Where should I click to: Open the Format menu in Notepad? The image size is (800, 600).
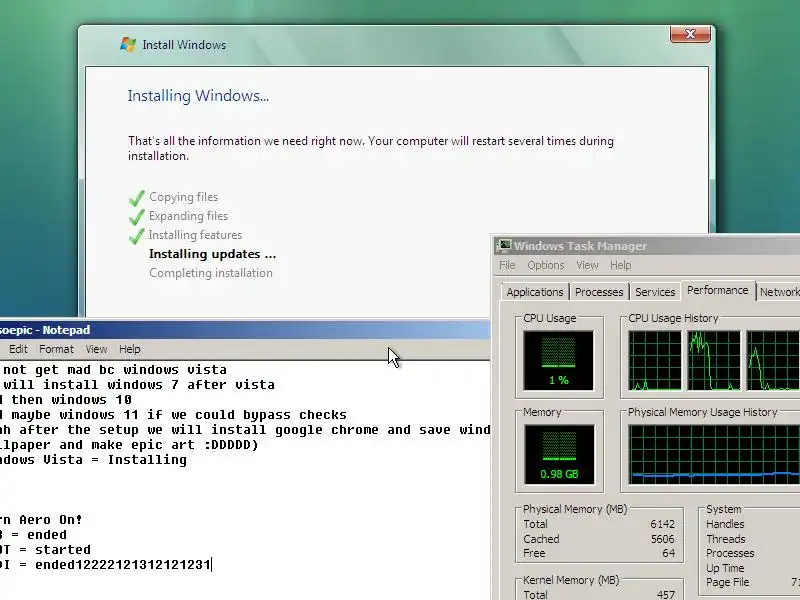pos(56,349)
